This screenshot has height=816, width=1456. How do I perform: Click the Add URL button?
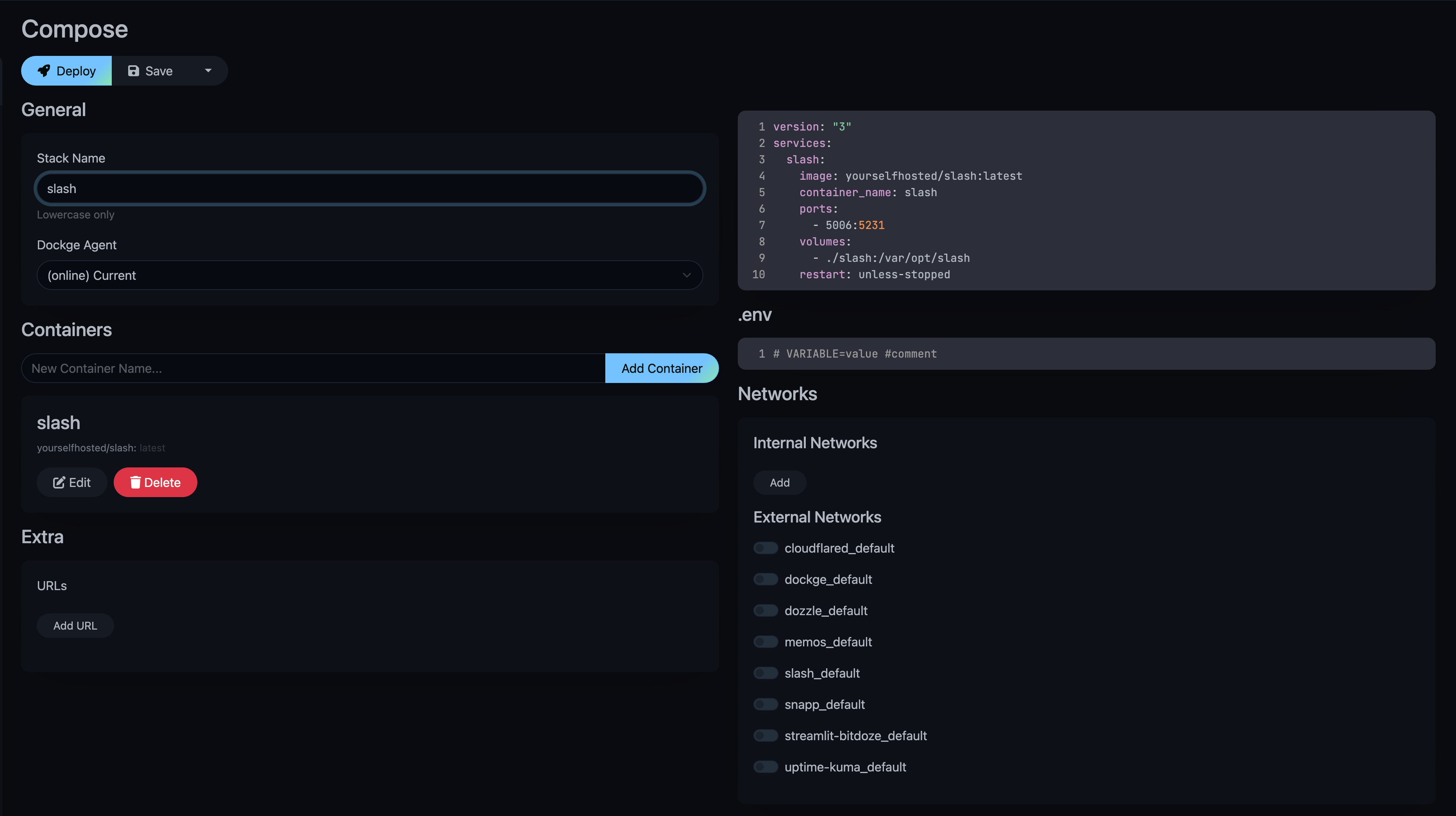pyautogui.click(x=75, y=626)
